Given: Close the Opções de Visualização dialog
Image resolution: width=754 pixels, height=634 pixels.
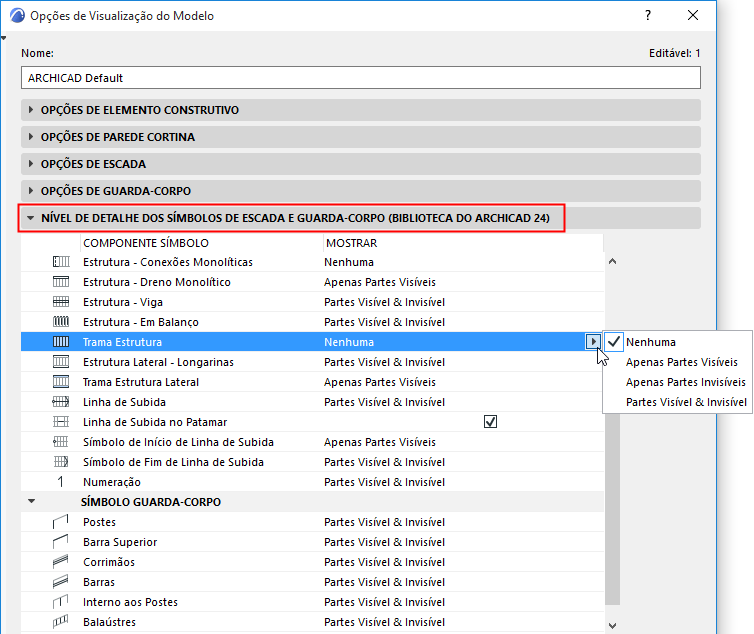Looking at the screenshot, I should pos(693,15).
